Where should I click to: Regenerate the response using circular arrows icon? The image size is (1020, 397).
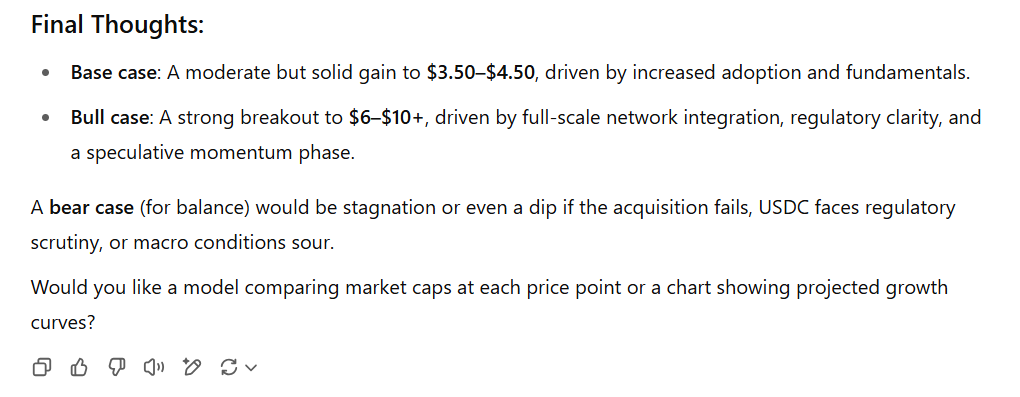[x=229, y=368]
